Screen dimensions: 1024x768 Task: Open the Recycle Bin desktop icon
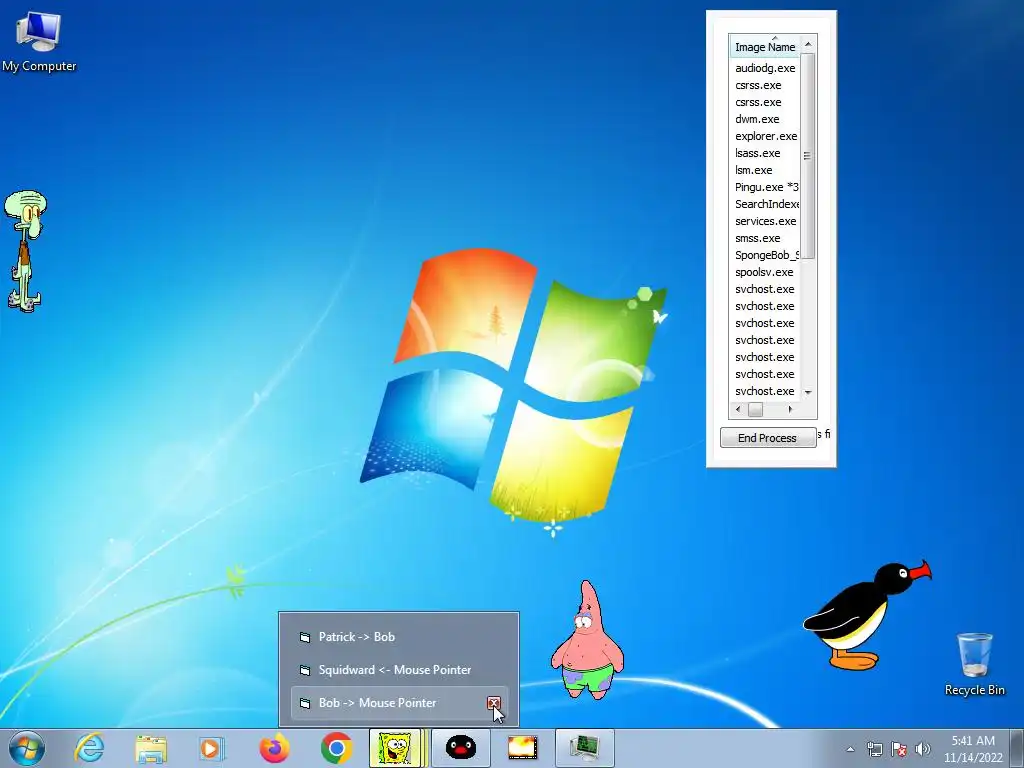point(974,663)
